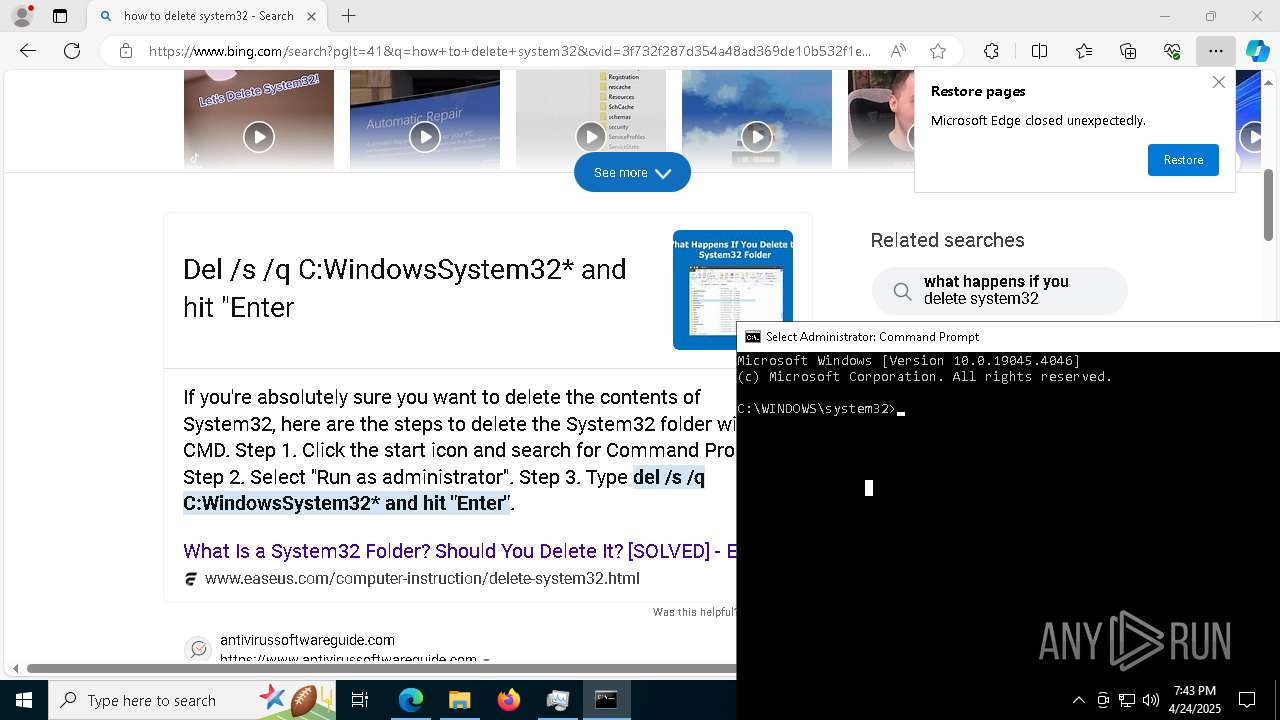Play the blue sky video thumbnail
1280x720 pixels.
click(x=757, y=136)
